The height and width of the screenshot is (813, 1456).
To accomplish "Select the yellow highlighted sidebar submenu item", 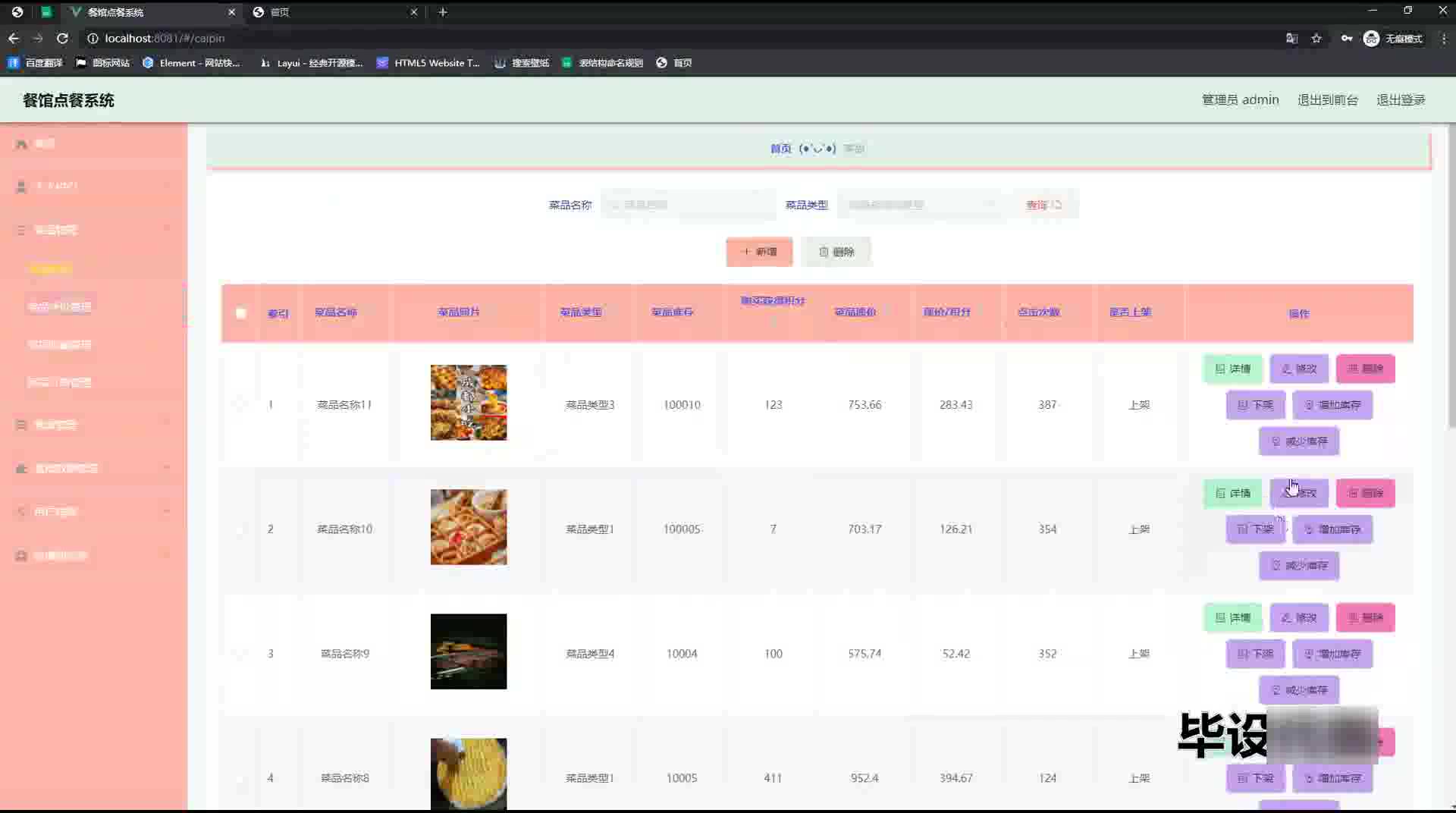I will pos(50,268).
